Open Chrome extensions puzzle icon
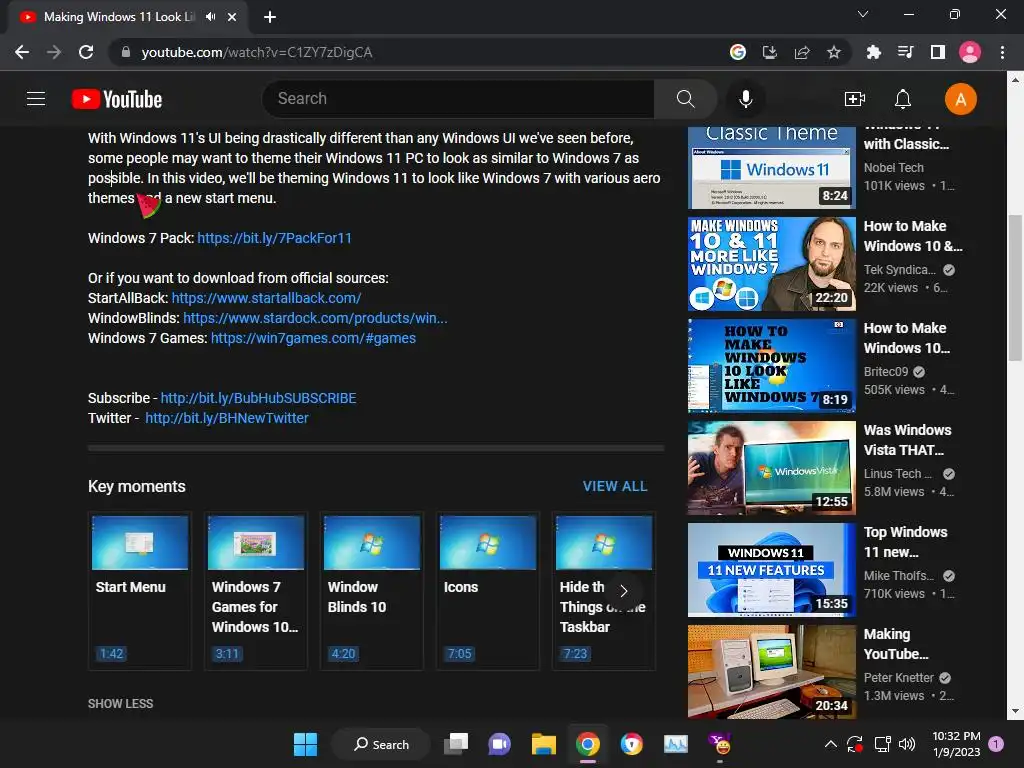1024x768 pixels. [x=873, y=52]
